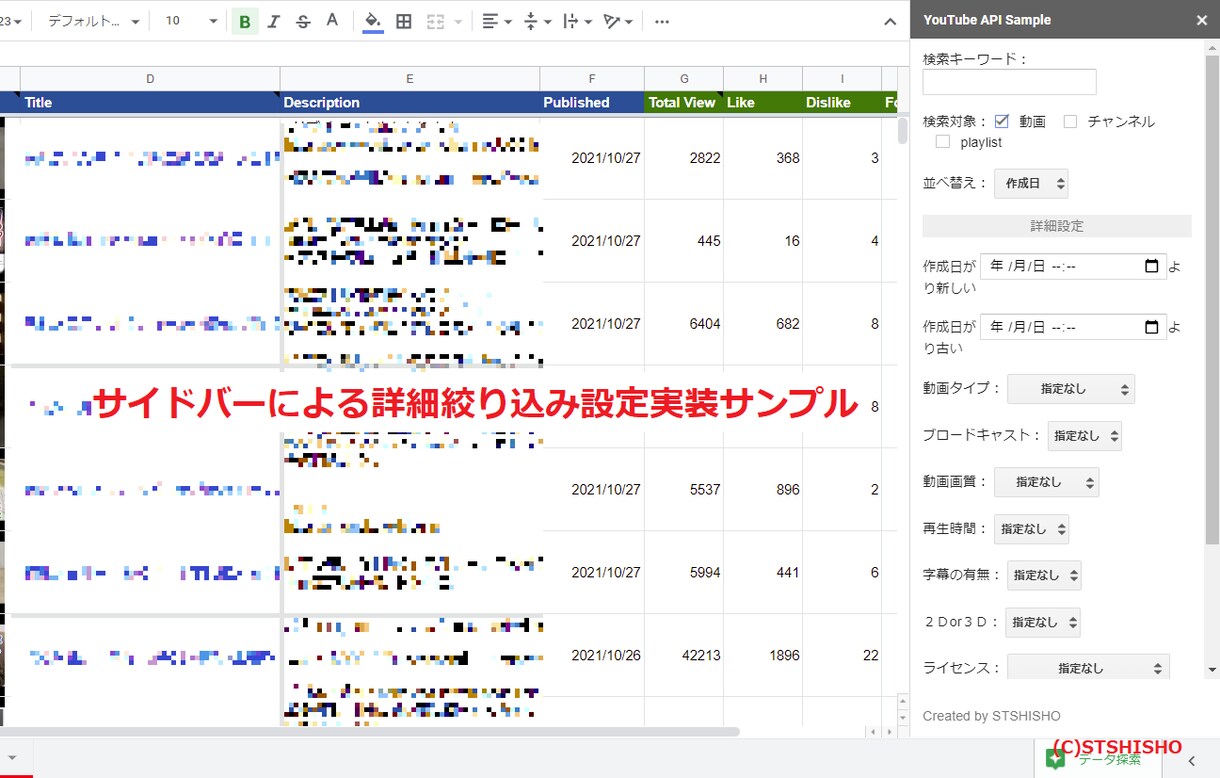
Task: Select column G header
Action: coord(684,79)
